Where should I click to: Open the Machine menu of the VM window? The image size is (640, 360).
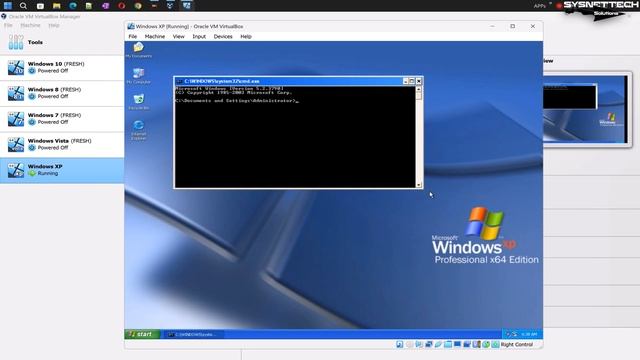155,36
